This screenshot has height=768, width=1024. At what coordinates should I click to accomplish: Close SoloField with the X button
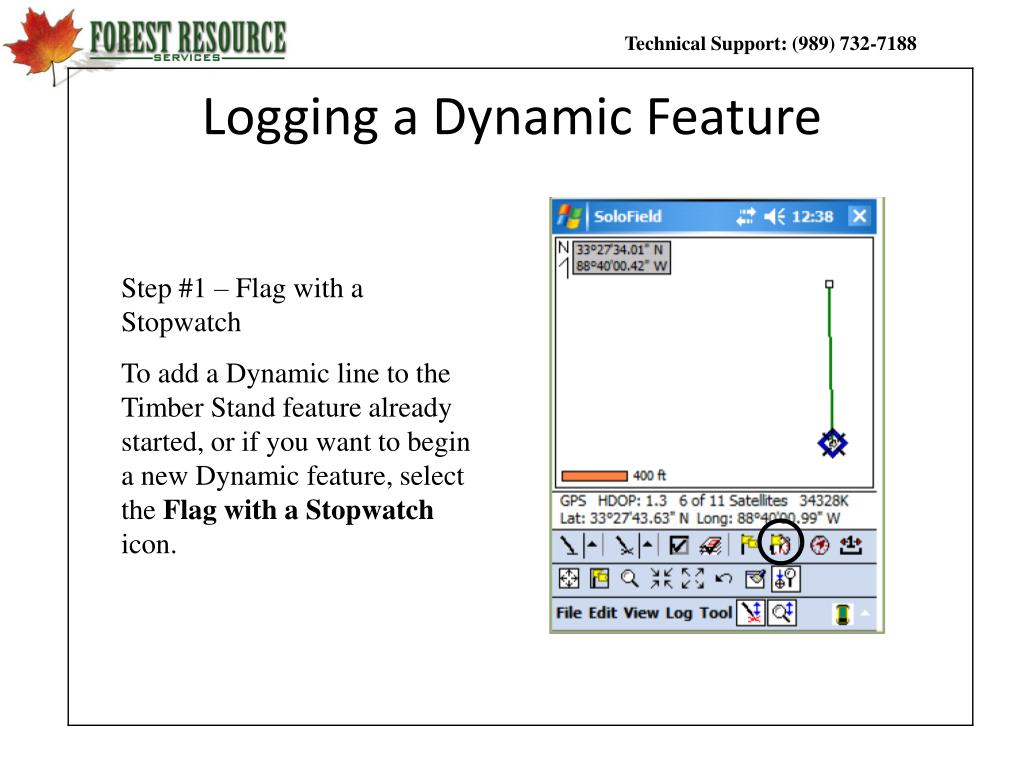[x=859, y=216]
